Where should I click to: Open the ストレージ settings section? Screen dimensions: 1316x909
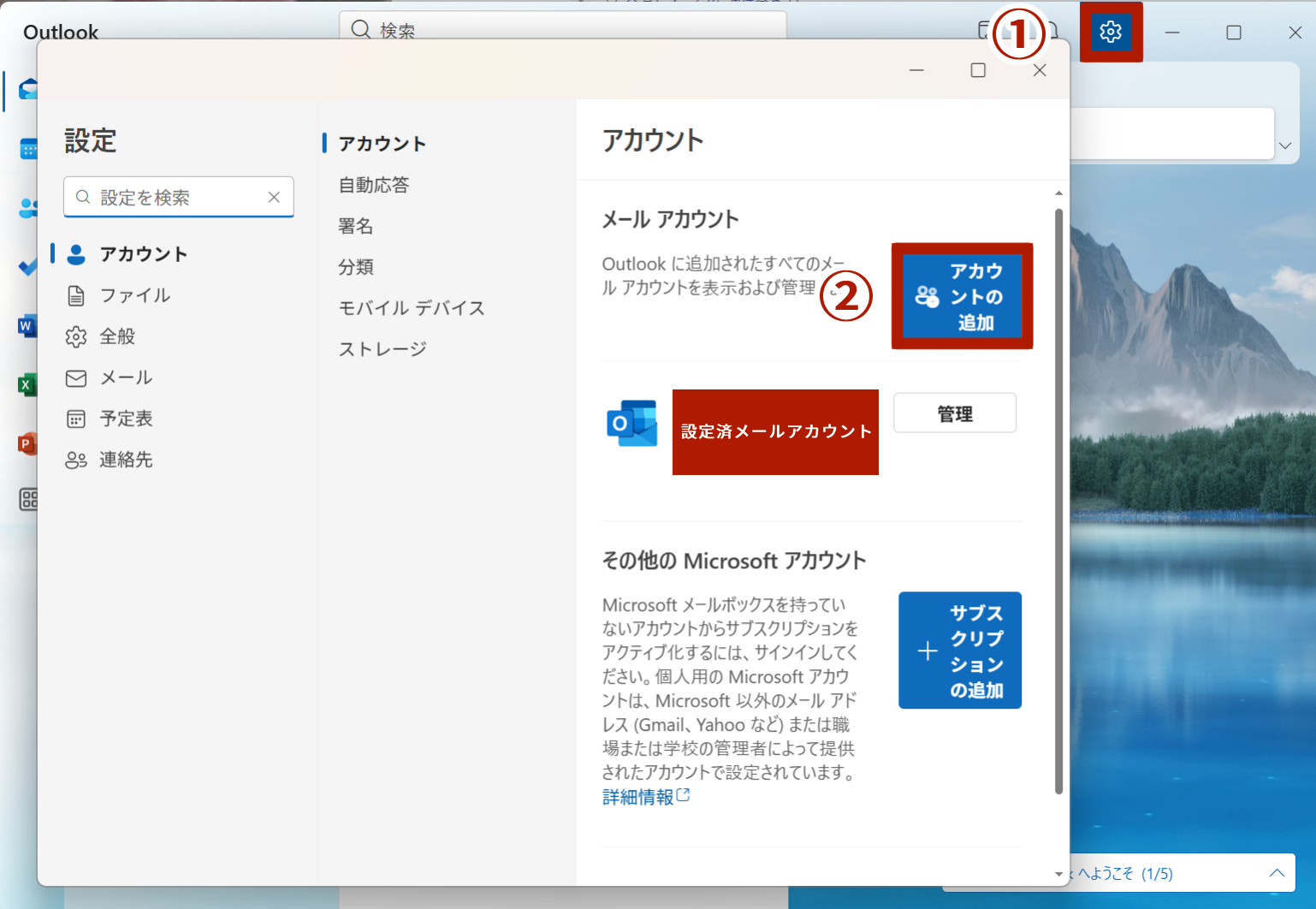click(x=382, y=348)
